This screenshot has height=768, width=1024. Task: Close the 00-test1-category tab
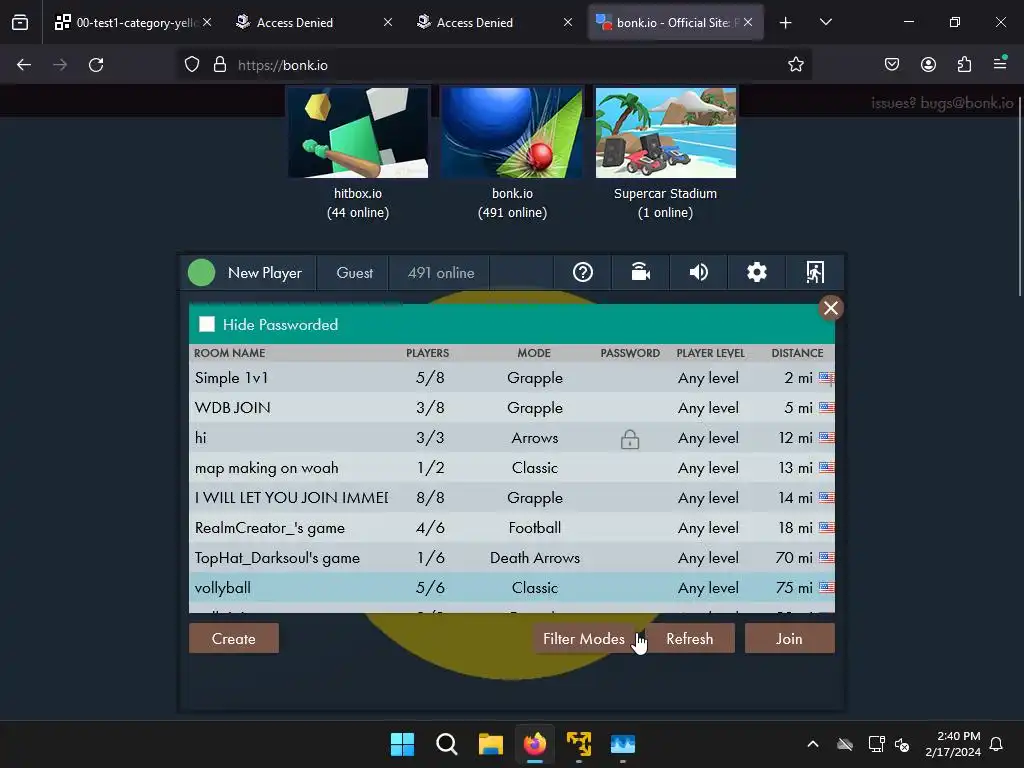207,22
